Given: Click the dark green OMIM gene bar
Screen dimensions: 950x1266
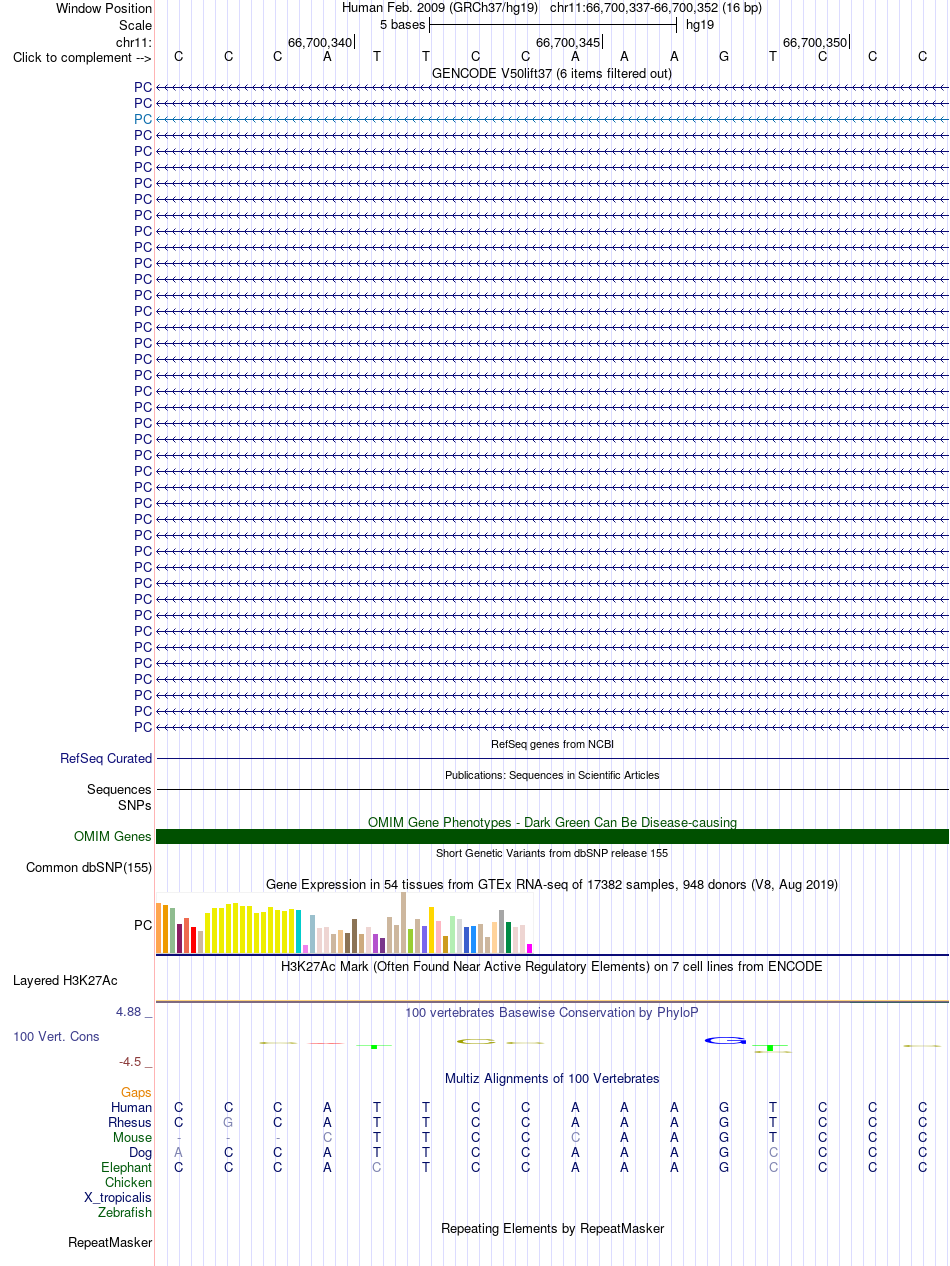Looking at the screenshot, I should click(x=552, y=837).
